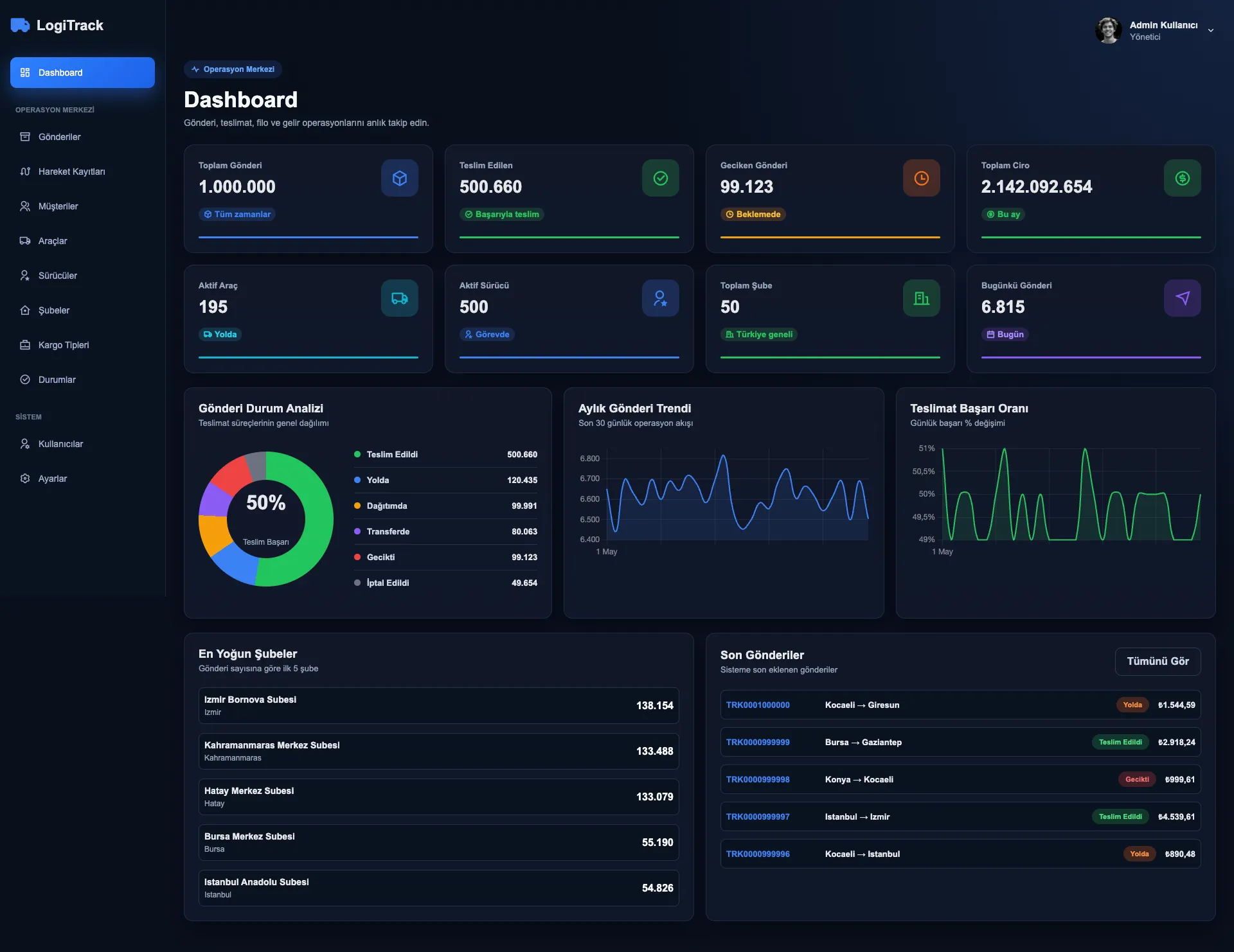Image resolution: width=1234 pixels, height=952 pixels.
Task: Open tracking link TRK0000999999
Action: (758, 743)
